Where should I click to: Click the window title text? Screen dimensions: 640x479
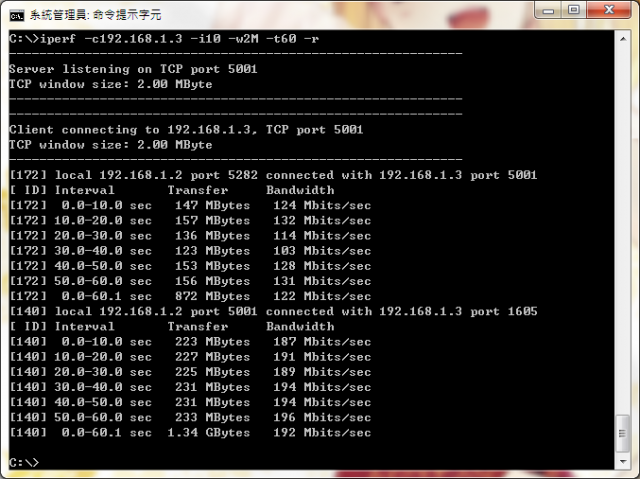pos(96,15)
